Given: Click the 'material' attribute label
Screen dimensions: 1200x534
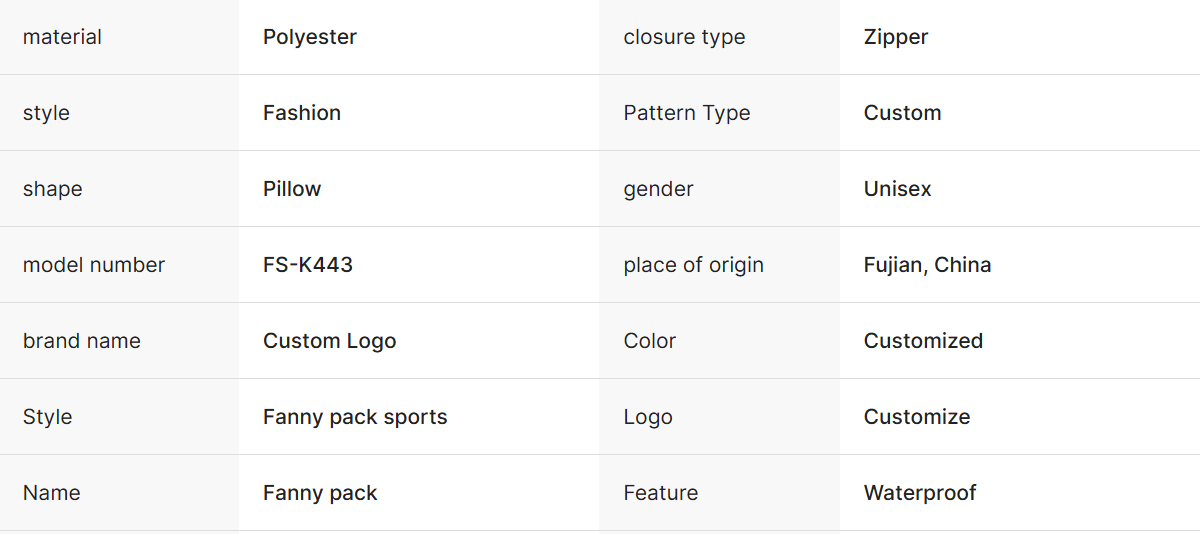Looking at the screenshot, I should click(62, 37).
